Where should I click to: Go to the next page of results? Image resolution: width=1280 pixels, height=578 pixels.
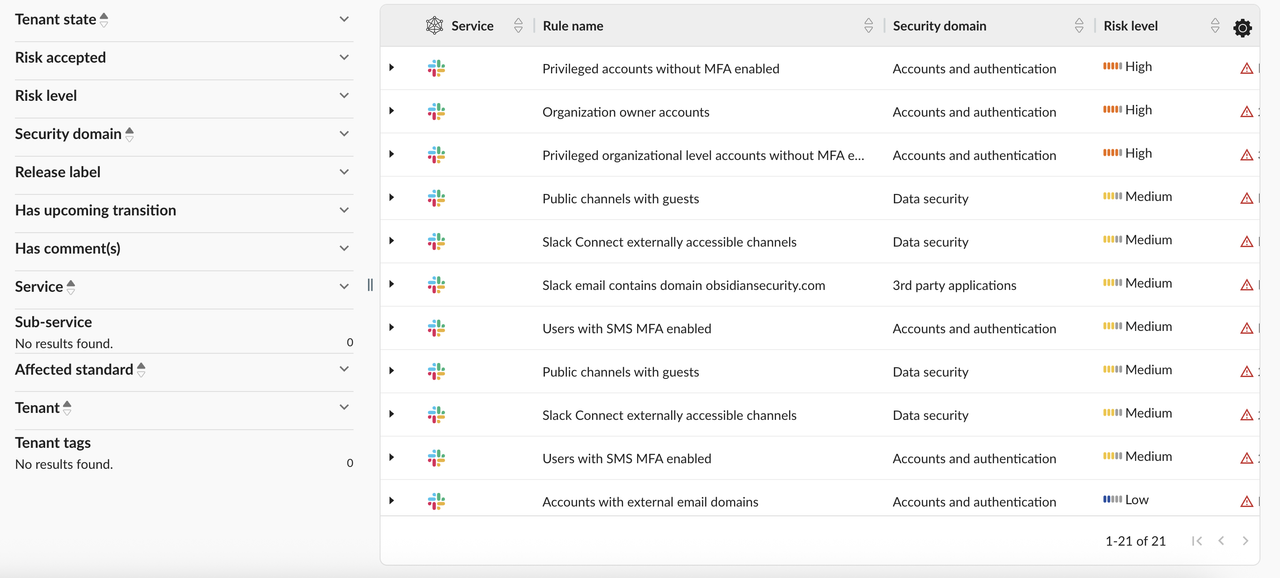(1245, 541)
